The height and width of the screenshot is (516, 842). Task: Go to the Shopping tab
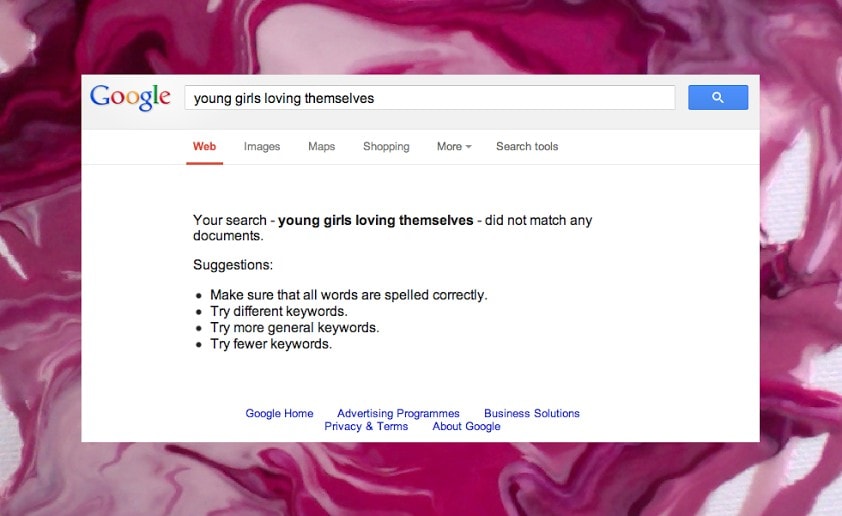pyautogui.click(x=386, y=146)
